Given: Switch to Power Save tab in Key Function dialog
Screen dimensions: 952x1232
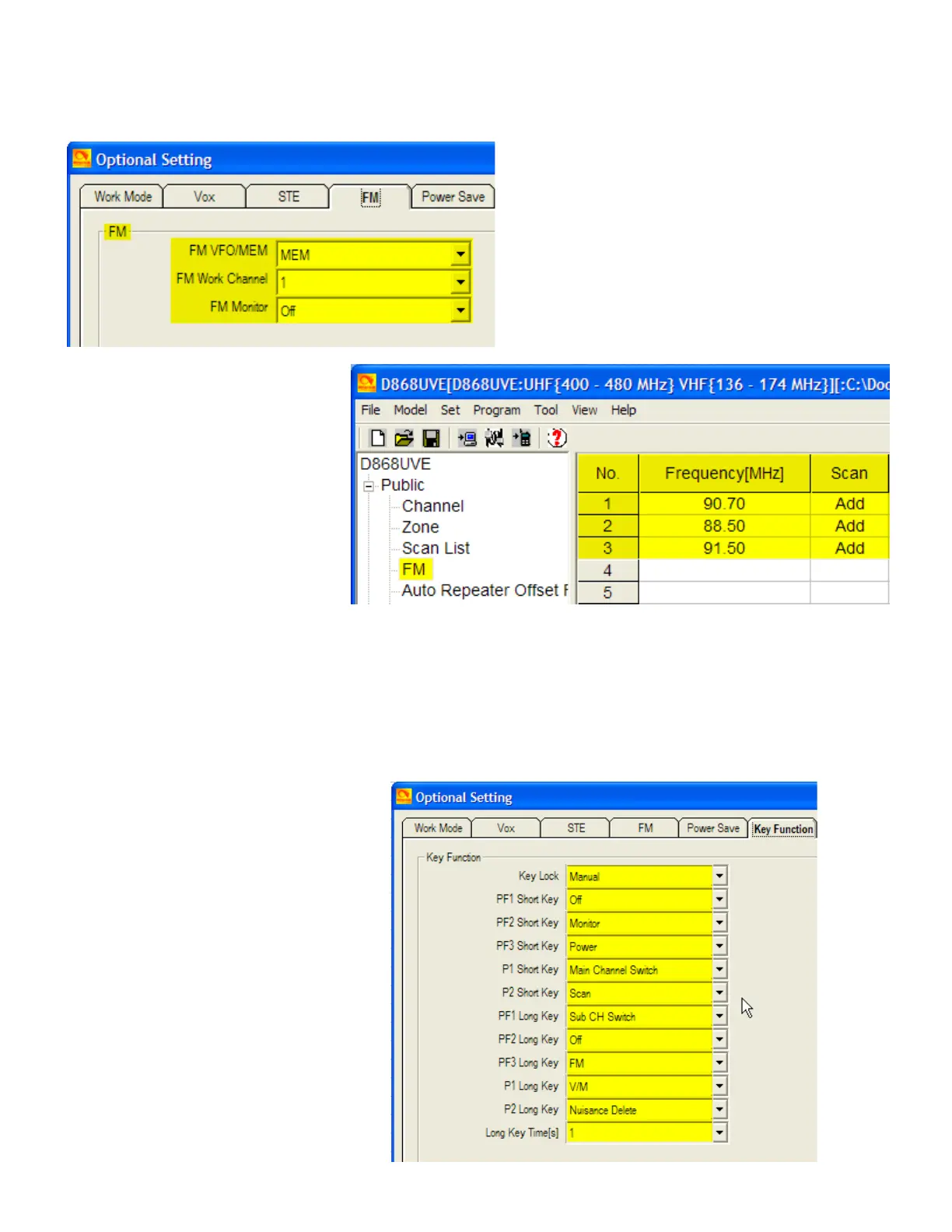Looking at the screenshot, I should [x=713, y=828].
